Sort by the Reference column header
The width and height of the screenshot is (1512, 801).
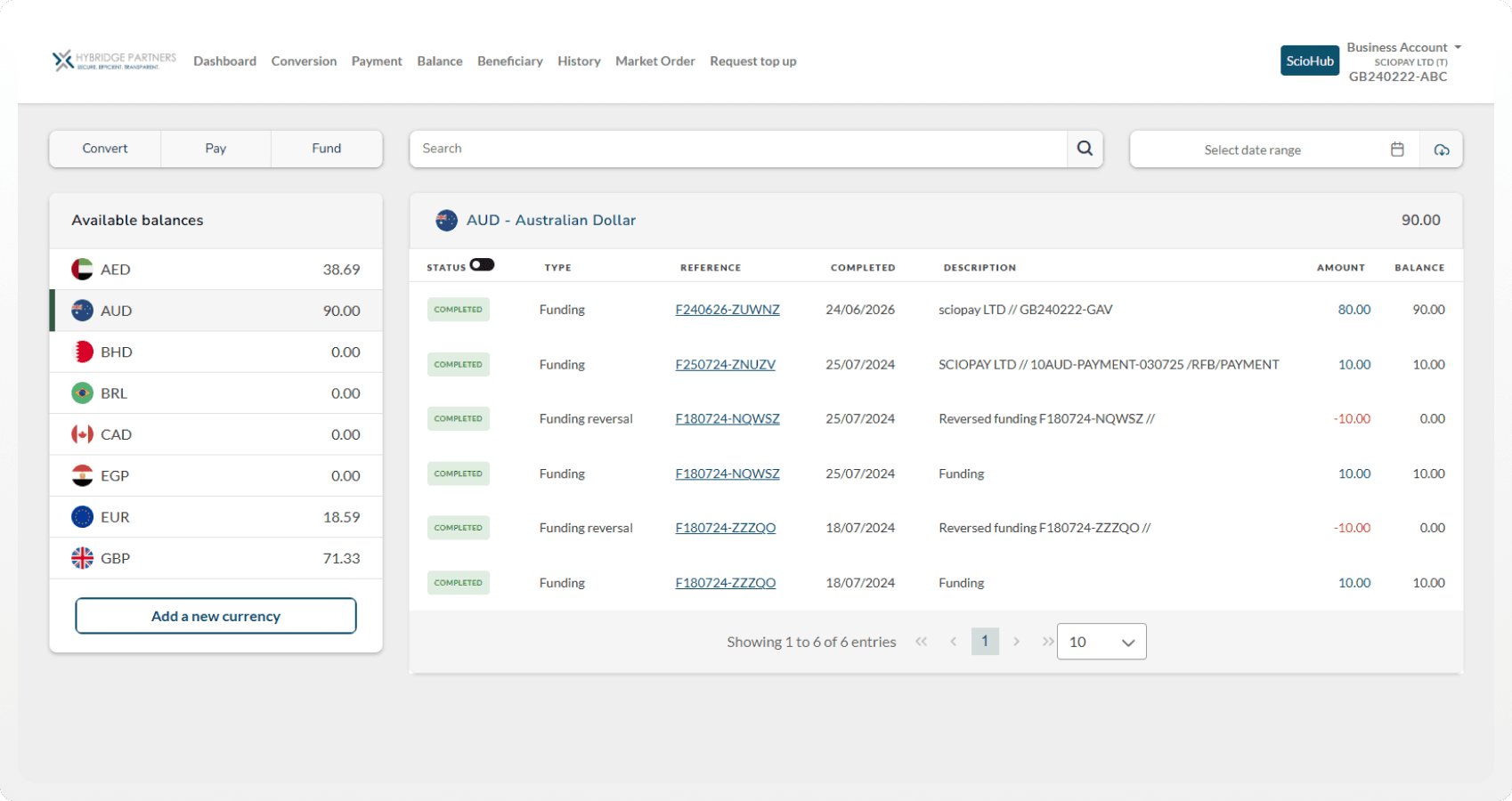click(710, 267)
